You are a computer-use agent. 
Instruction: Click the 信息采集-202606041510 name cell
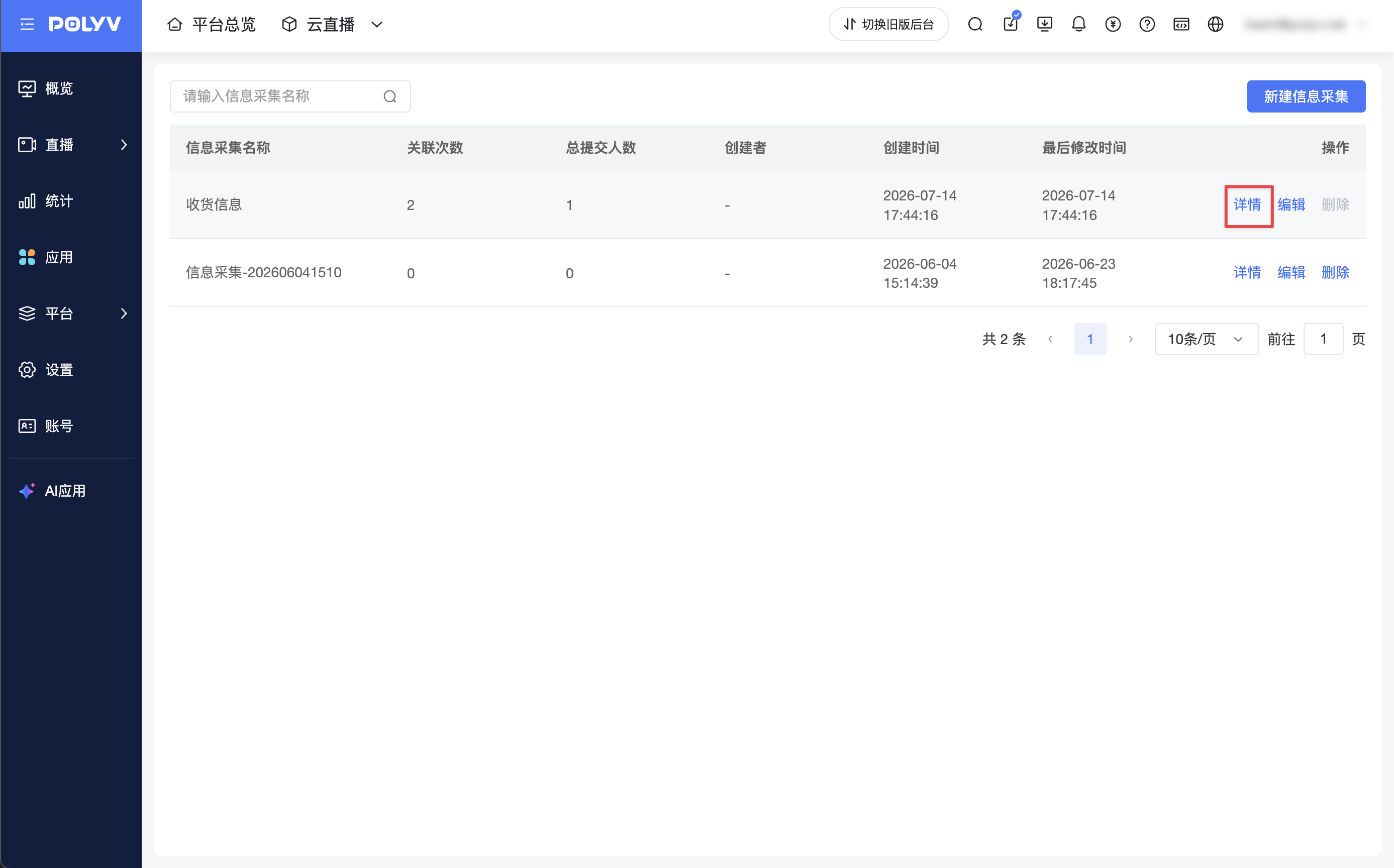coord(263,273)
